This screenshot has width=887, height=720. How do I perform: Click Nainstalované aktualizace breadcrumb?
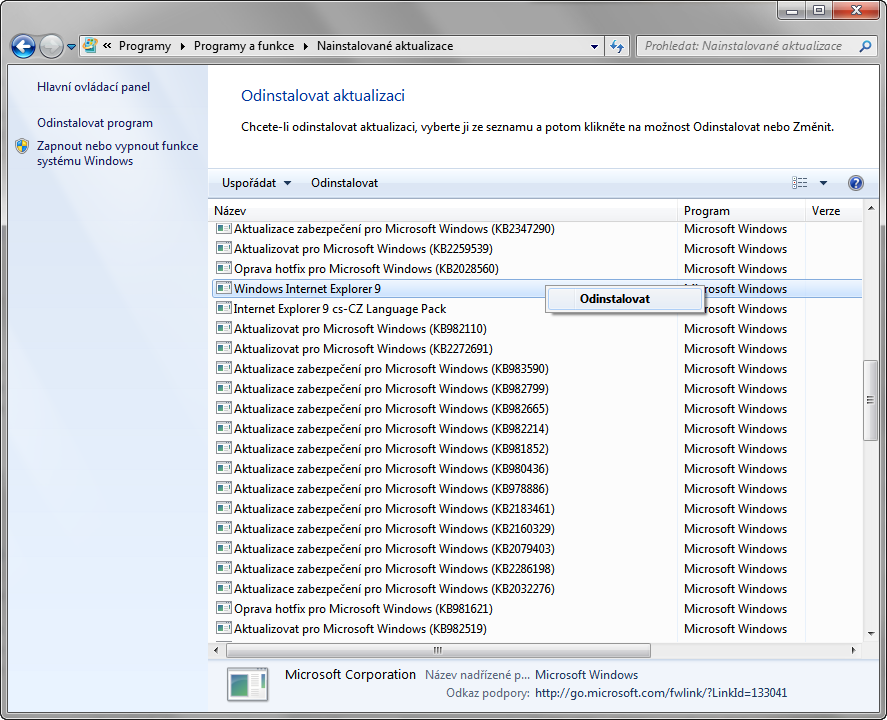click(x=385, y=46)
